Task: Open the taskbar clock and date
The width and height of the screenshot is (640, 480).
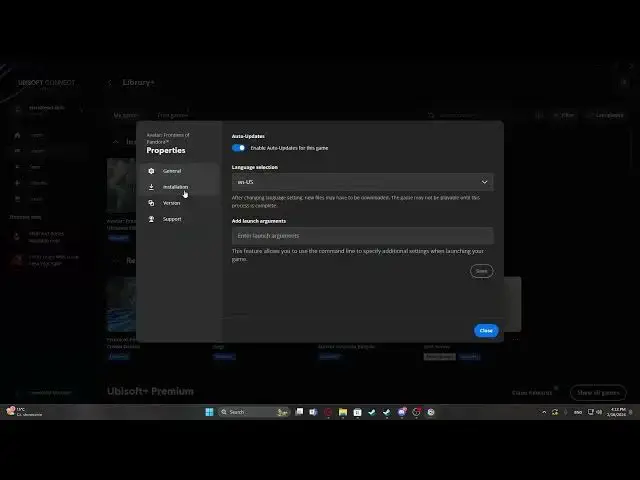Action: coord(616,412)
